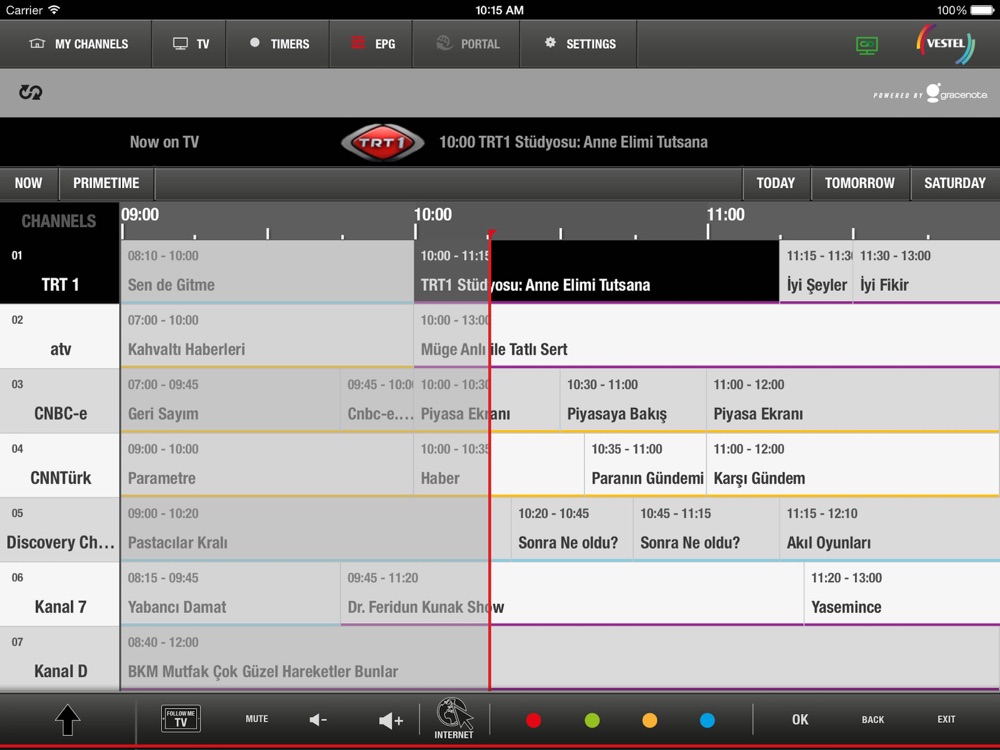Open TRT1 Stüdyosu: Anne Elimi Tutsana program
Screen dimensions: 1000x750
(x=596, y=272)
